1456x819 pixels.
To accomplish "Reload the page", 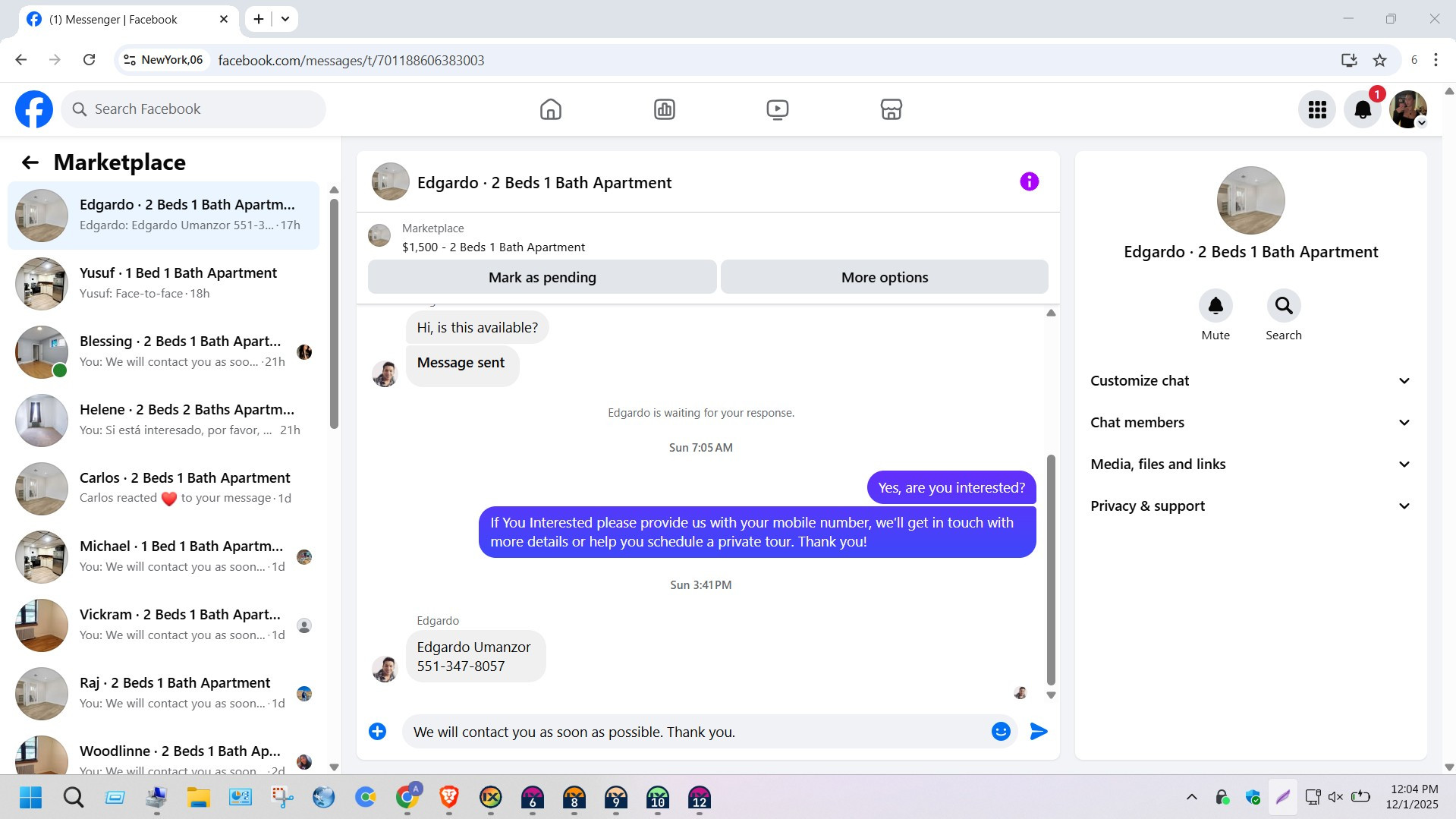I will coord(89,60).
